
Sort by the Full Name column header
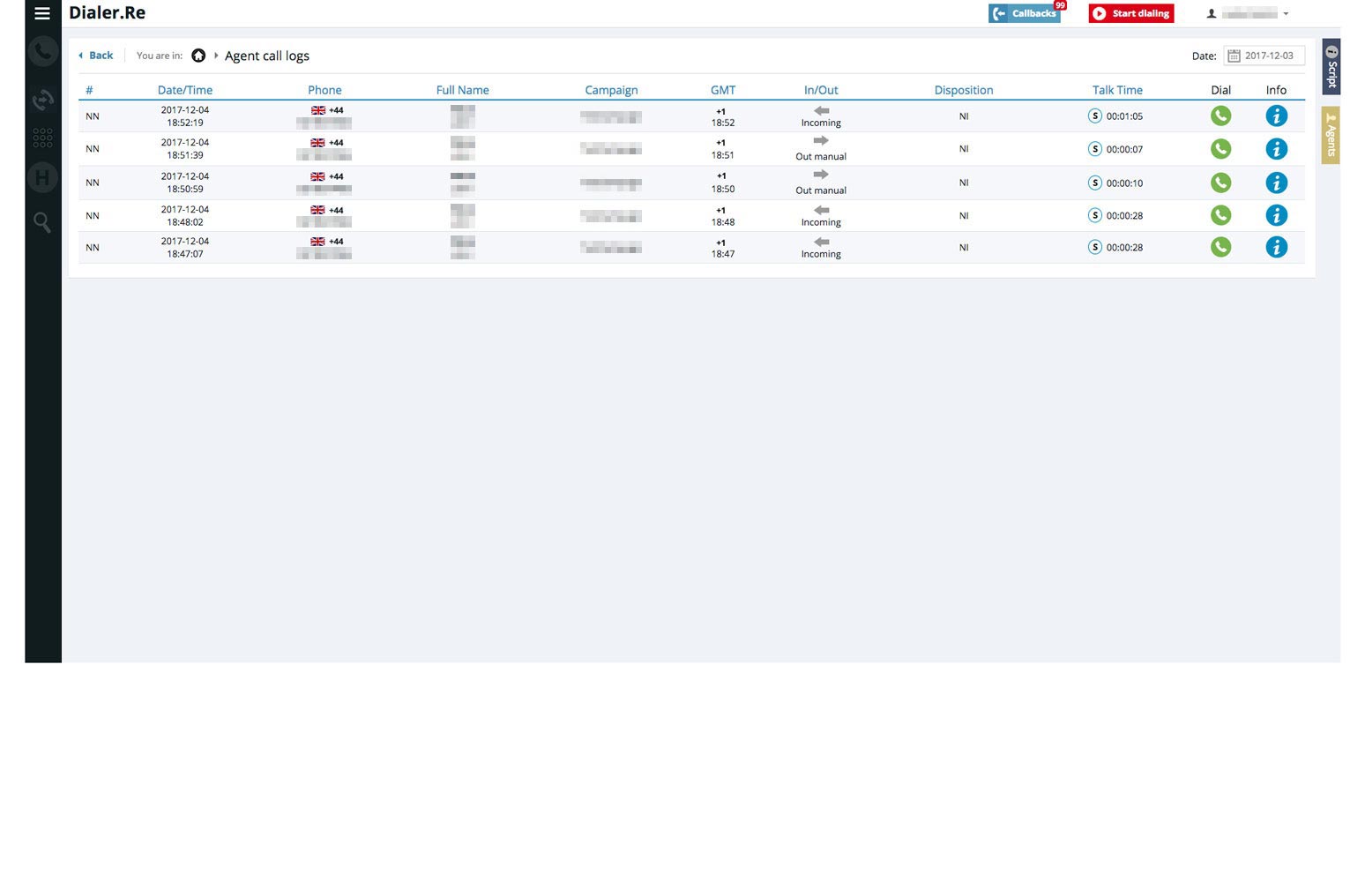[x=462, y=90]
